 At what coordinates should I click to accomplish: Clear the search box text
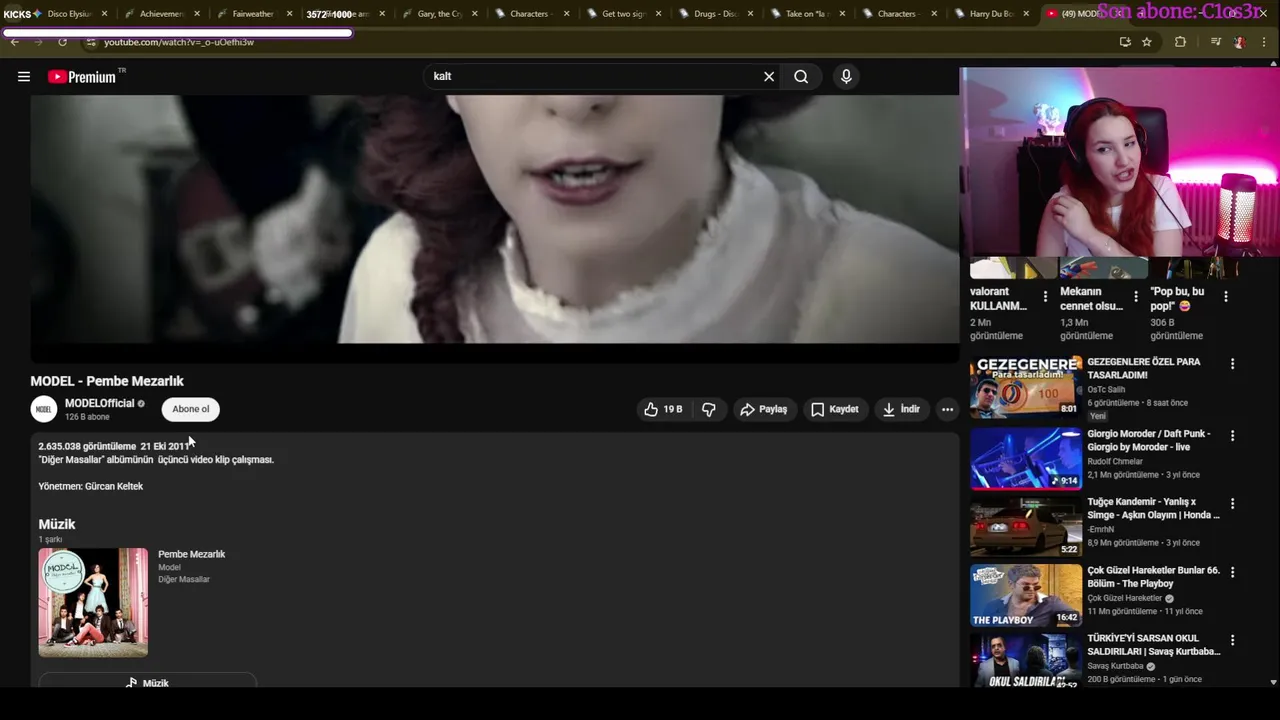(769, 77)
